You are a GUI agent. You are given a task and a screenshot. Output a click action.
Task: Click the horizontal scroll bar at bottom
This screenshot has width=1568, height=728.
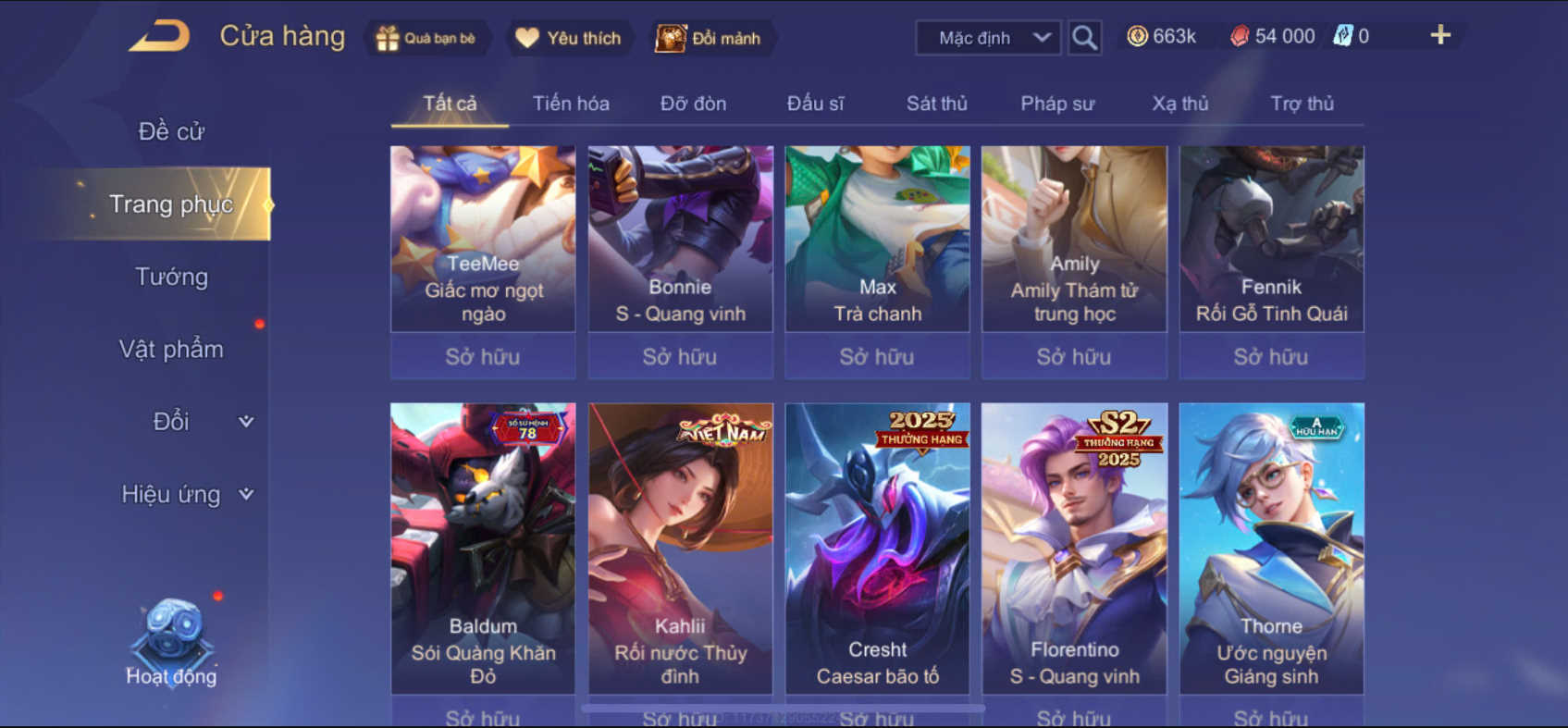783,709
